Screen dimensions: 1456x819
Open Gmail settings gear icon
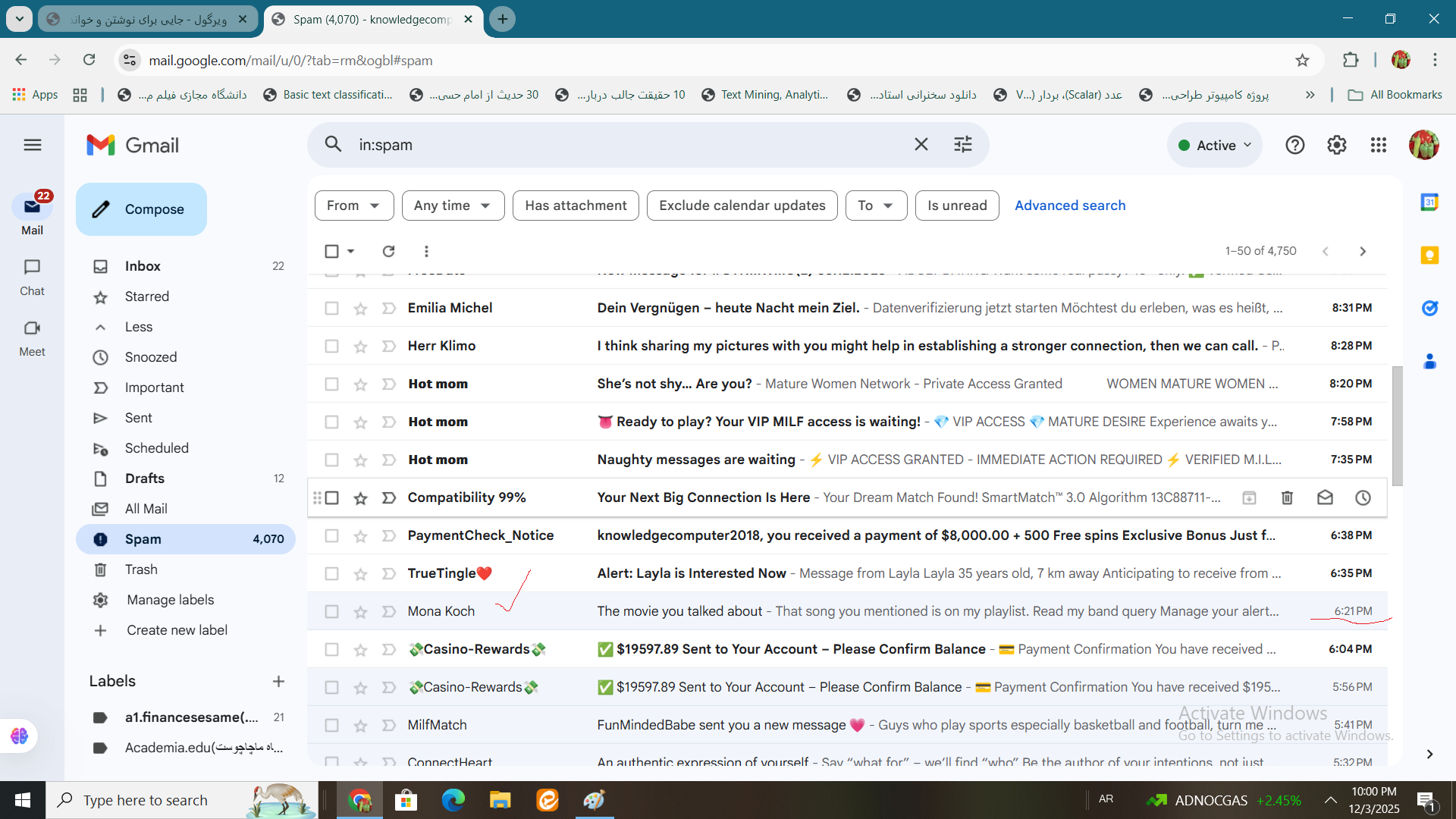[x=1336, y=145]
